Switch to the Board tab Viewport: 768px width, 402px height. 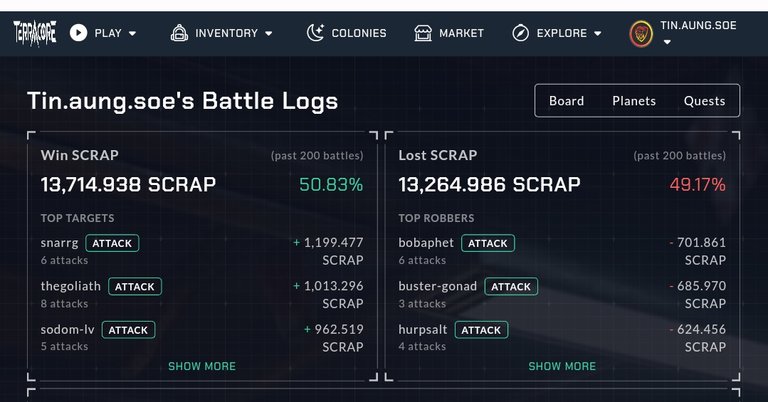click(566, 101)
